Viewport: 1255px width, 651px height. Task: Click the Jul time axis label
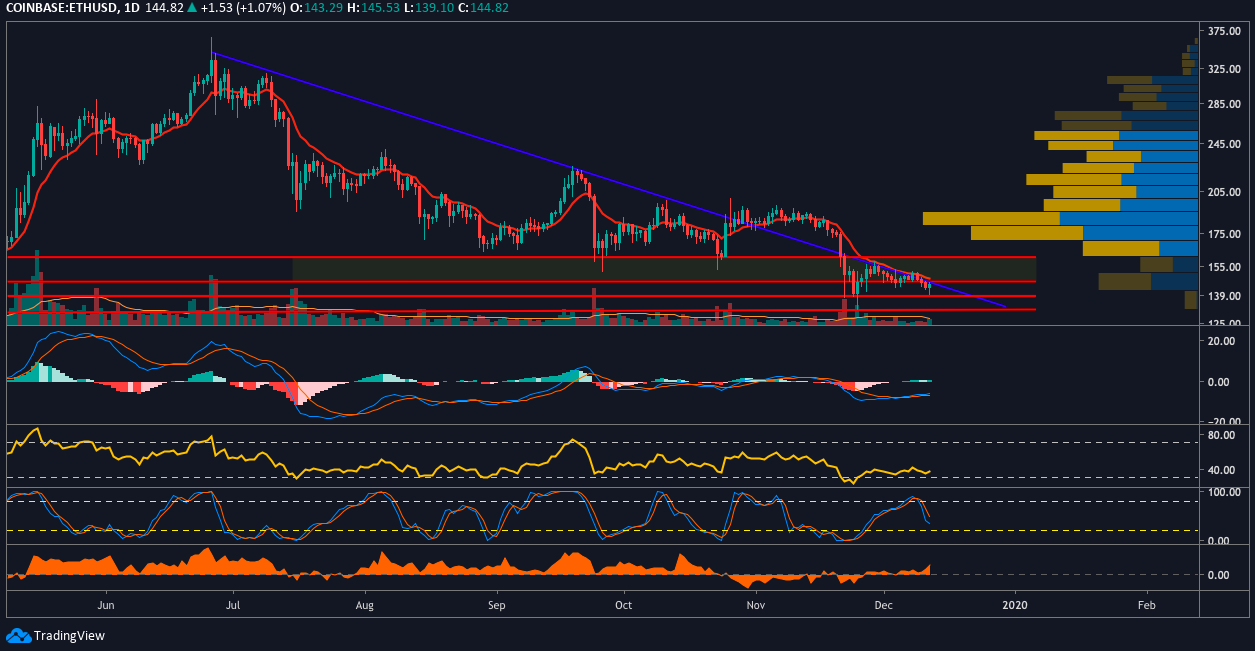click(x=233, y=605)
